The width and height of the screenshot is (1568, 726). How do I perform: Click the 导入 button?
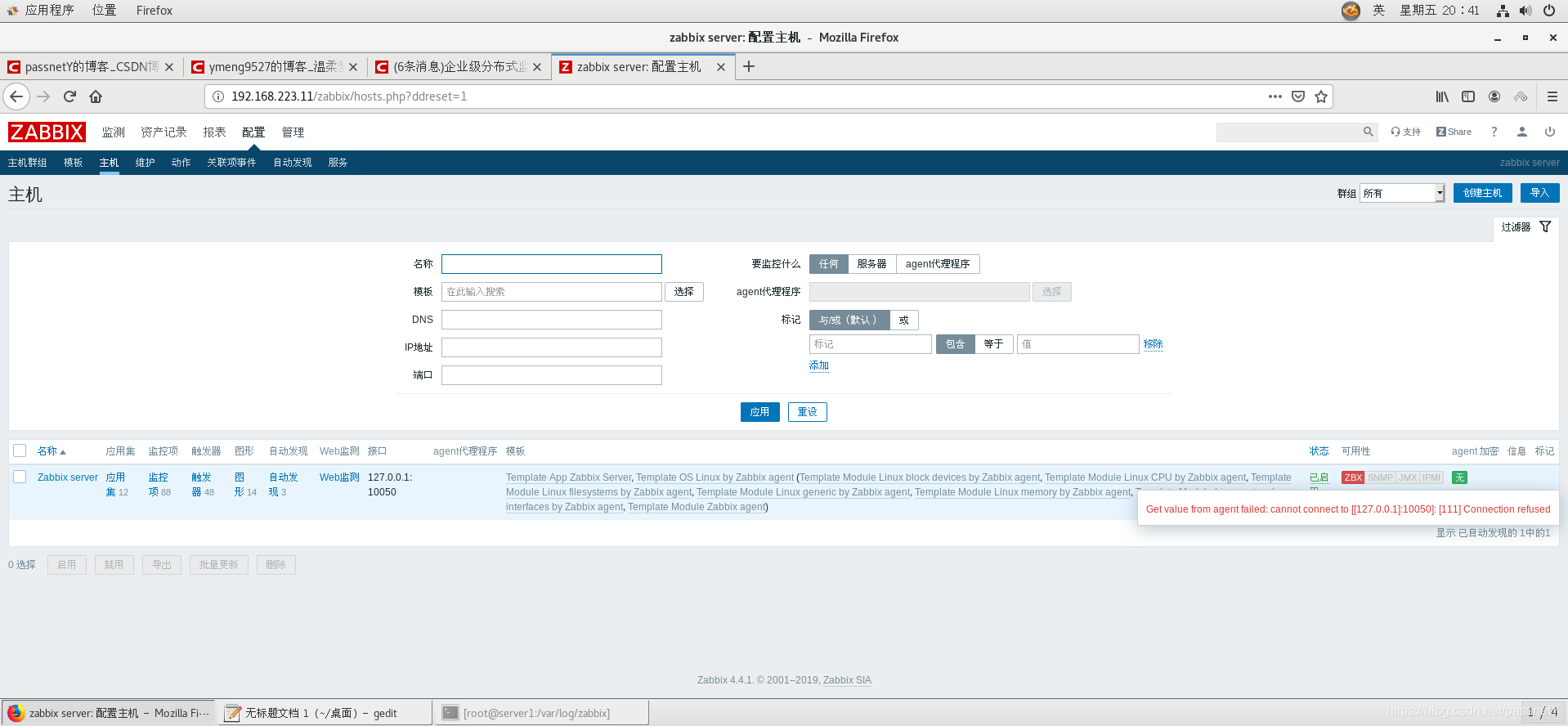pos(1540,193)
